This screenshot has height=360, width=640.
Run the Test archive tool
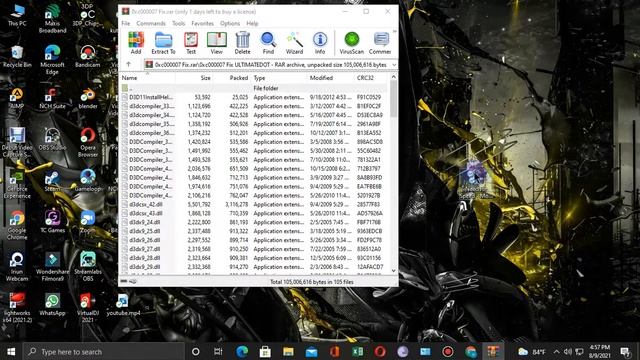click(191, 43)
